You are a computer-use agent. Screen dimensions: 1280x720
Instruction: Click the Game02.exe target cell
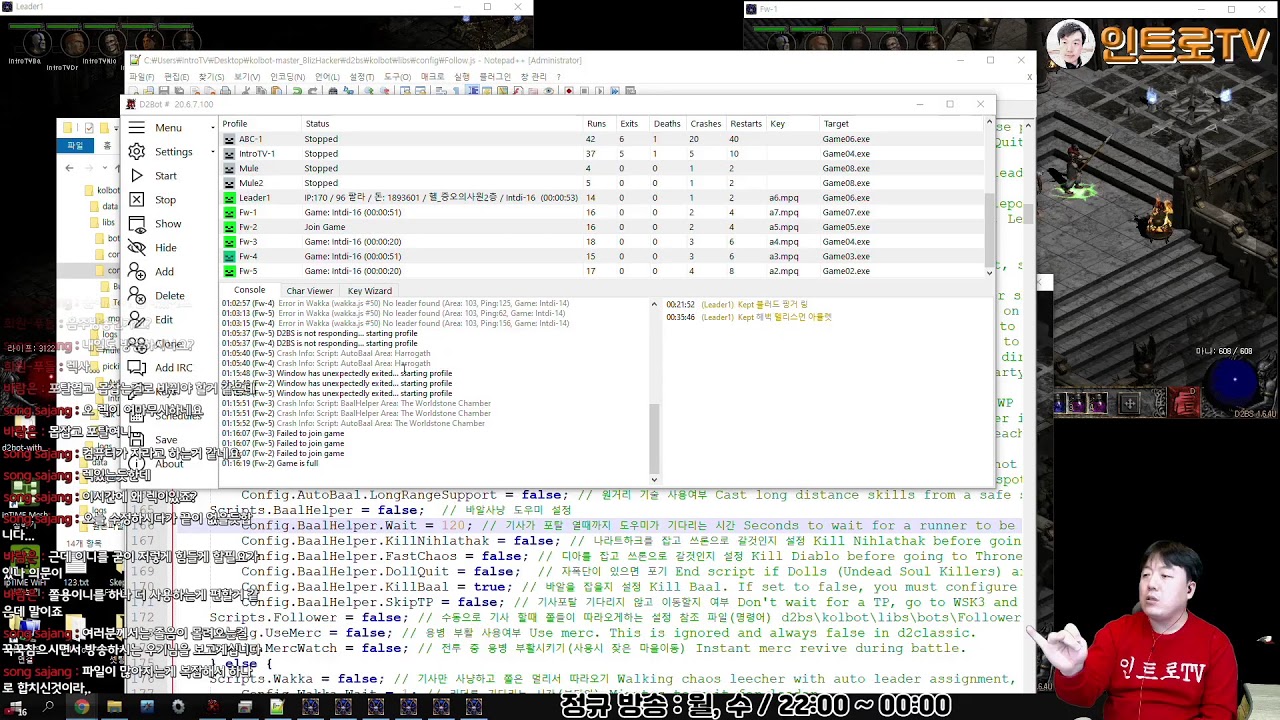click(x=846, y=271)
